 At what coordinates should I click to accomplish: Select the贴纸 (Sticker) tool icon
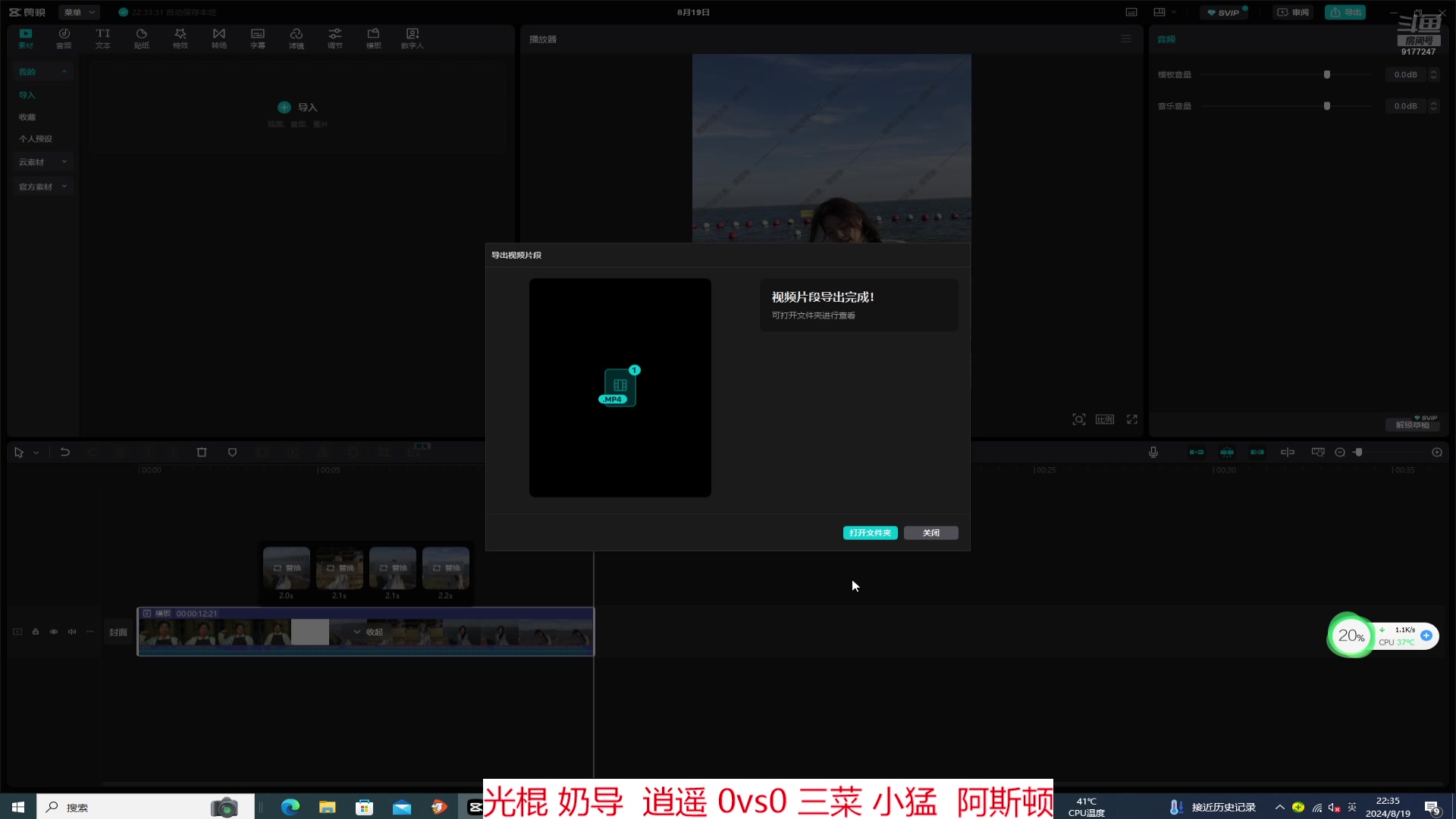pos(141,37)
